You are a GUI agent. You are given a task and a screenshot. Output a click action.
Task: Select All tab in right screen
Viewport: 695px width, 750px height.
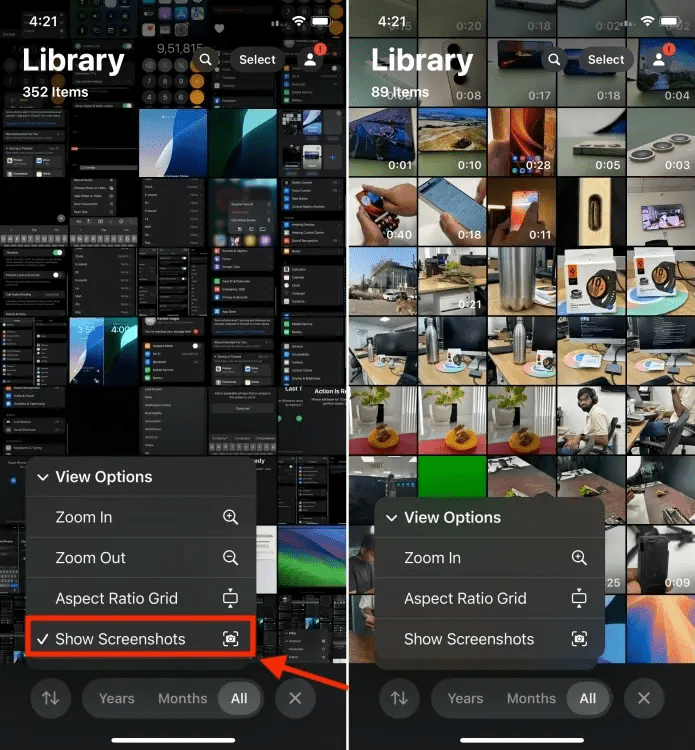coord(588,698)
